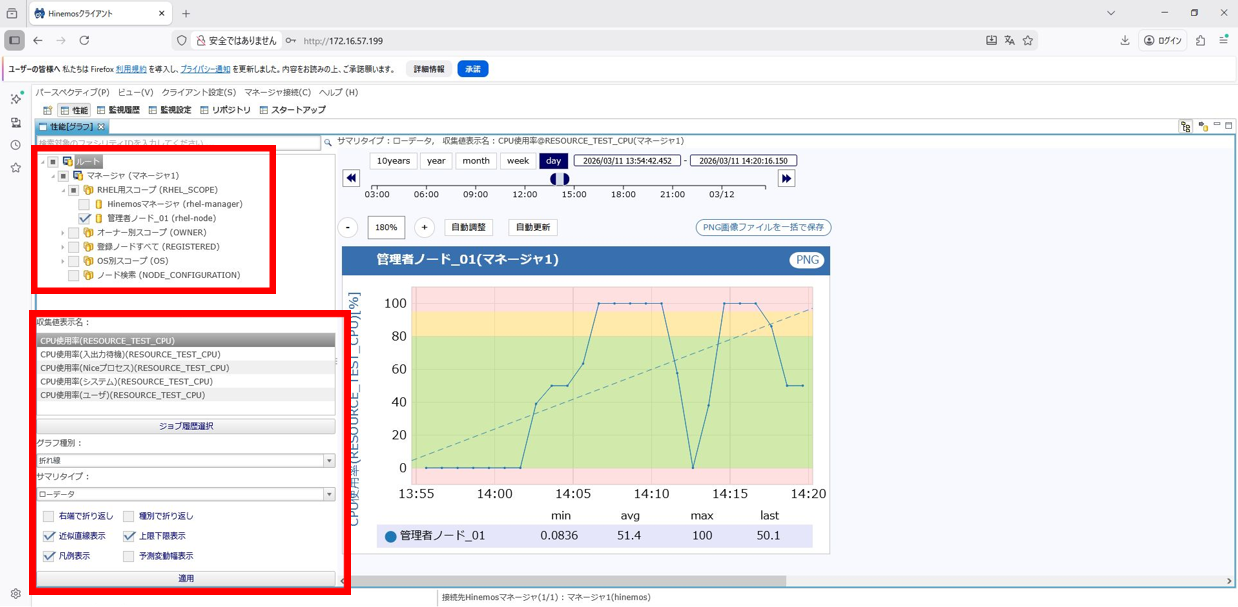
Task: Click the PNG export badge on graph
Action: tap(806, 260)
